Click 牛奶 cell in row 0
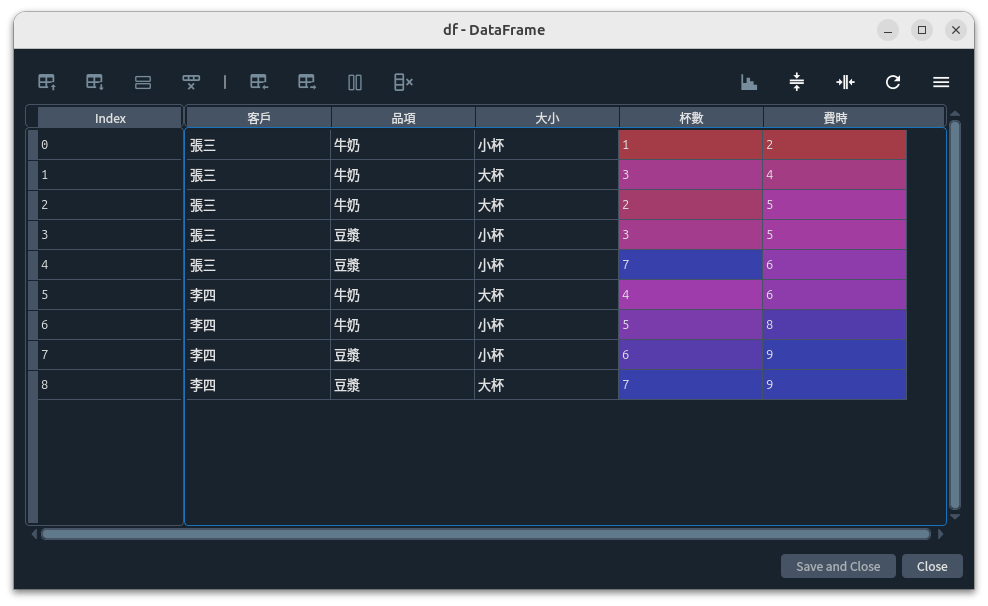The height and width of the screenshot is (606, 988). point(403,145)
